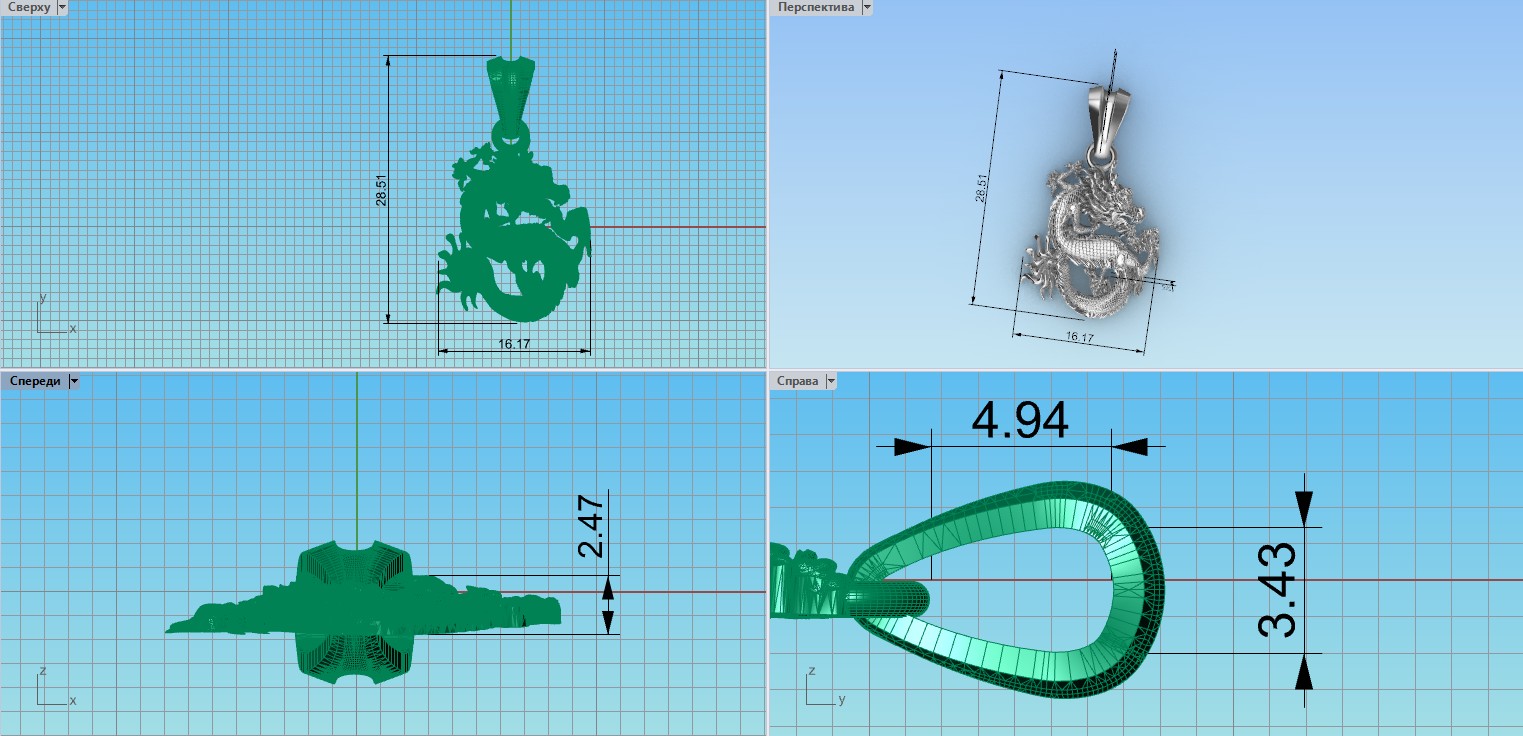The height and width of the screenshot is (736, 1523).
Task: Open the dropdown arrow beside Сверху viewport title
Action: 62,7
